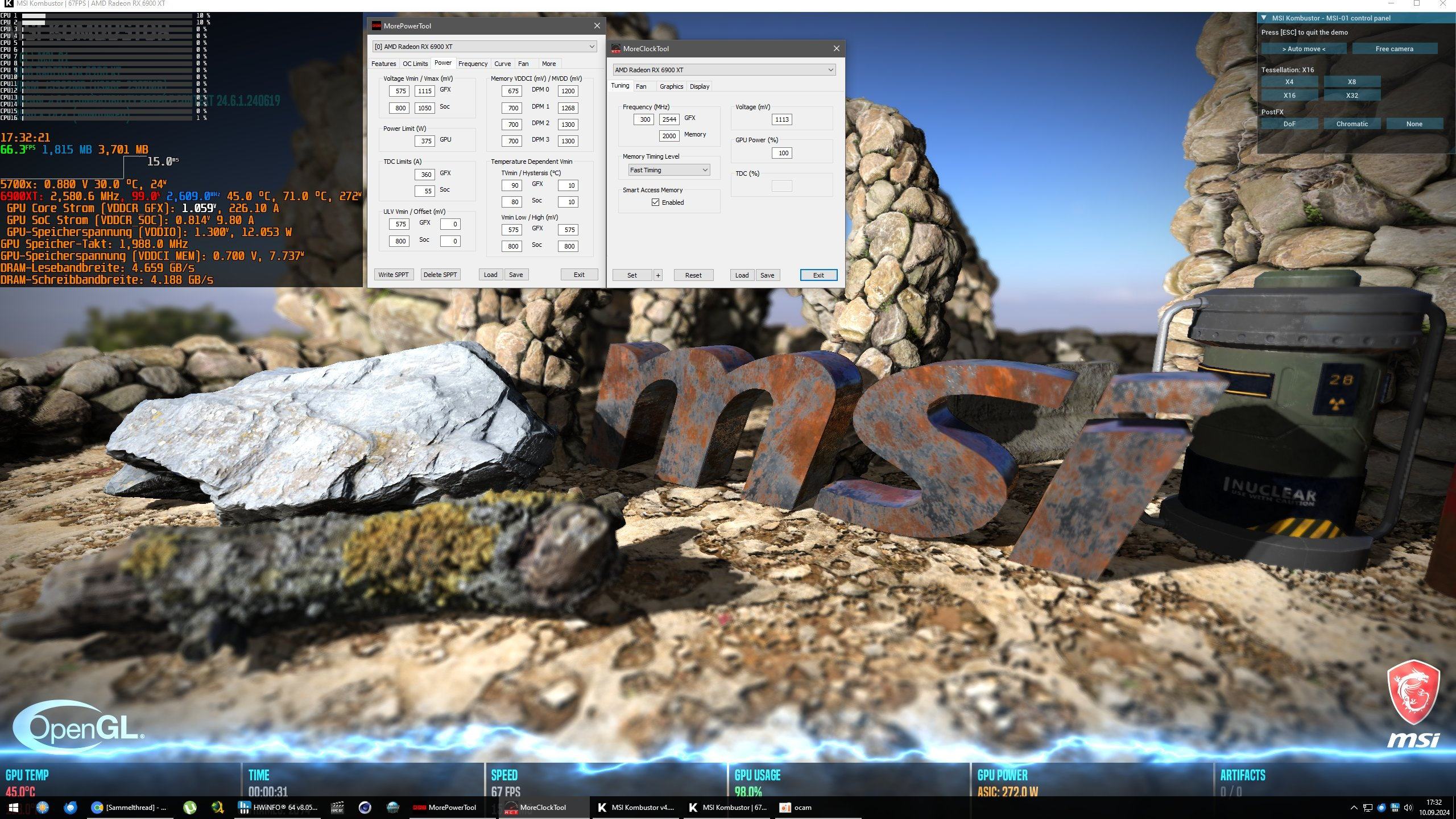Image resolution: width=1456 pixels, height=819 pixels.
Task: Click the Write SPPT button
Action: [x=393, y=275]
